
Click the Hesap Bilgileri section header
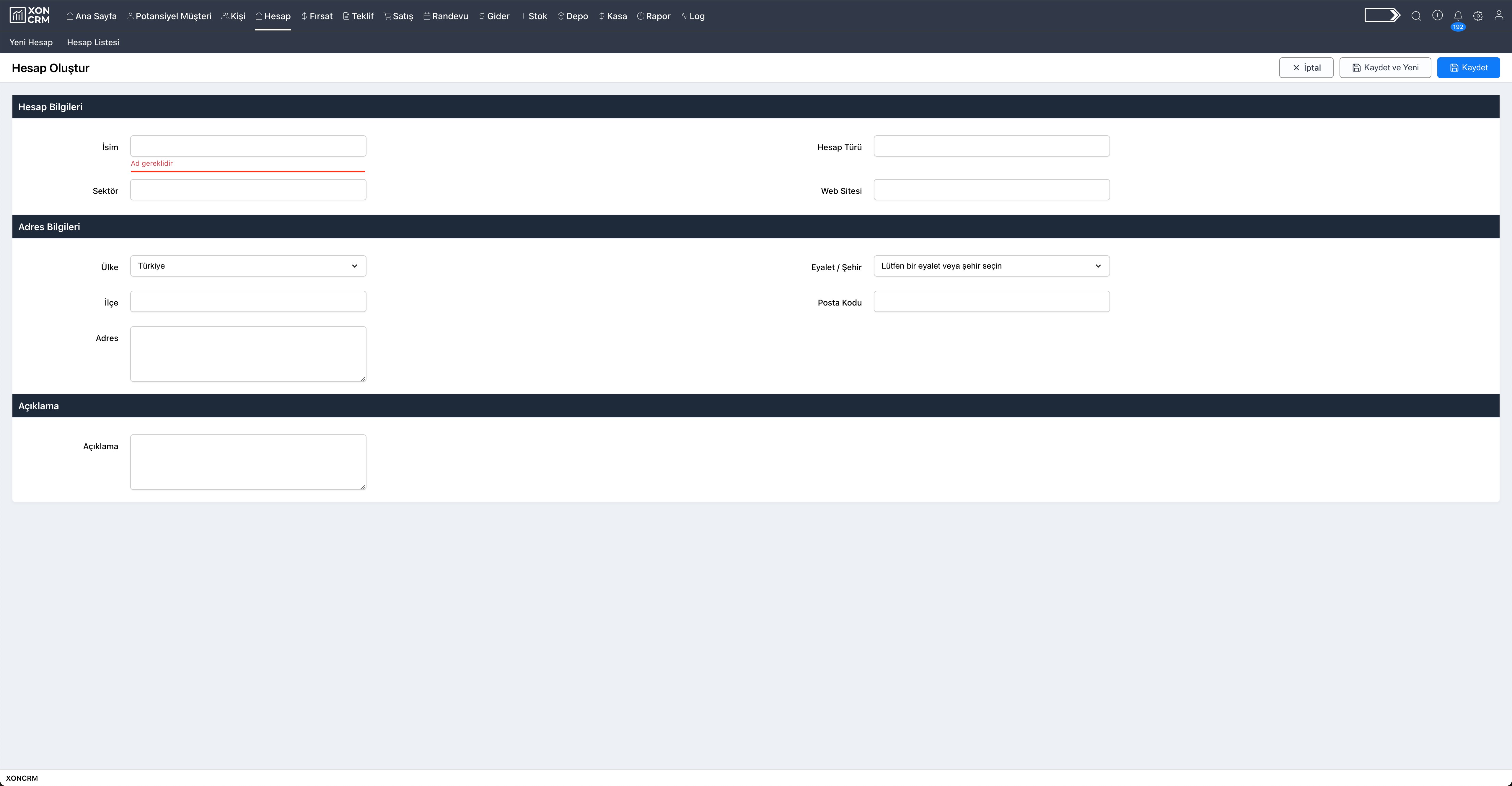click(x=756, y=107)
